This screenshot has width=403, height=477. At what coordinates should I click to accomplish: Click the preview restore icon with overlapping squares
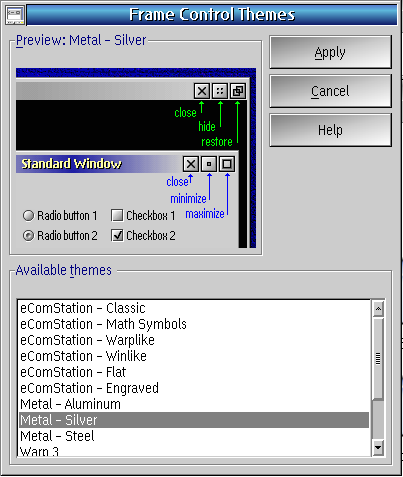coord(238,91)
